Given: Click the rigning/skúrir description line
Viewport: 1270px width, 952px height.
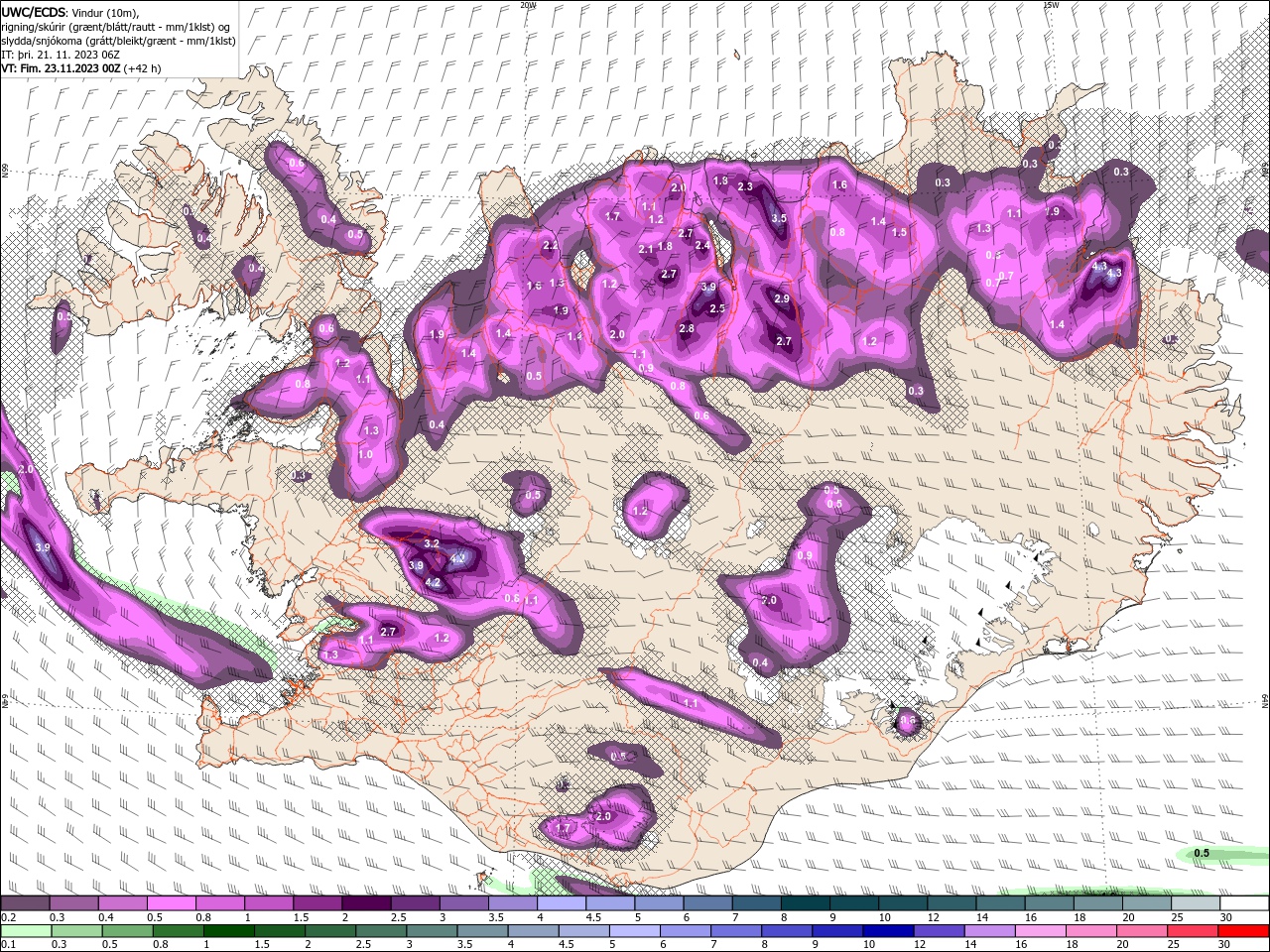Looking at the screenshot, I should 115,26.
